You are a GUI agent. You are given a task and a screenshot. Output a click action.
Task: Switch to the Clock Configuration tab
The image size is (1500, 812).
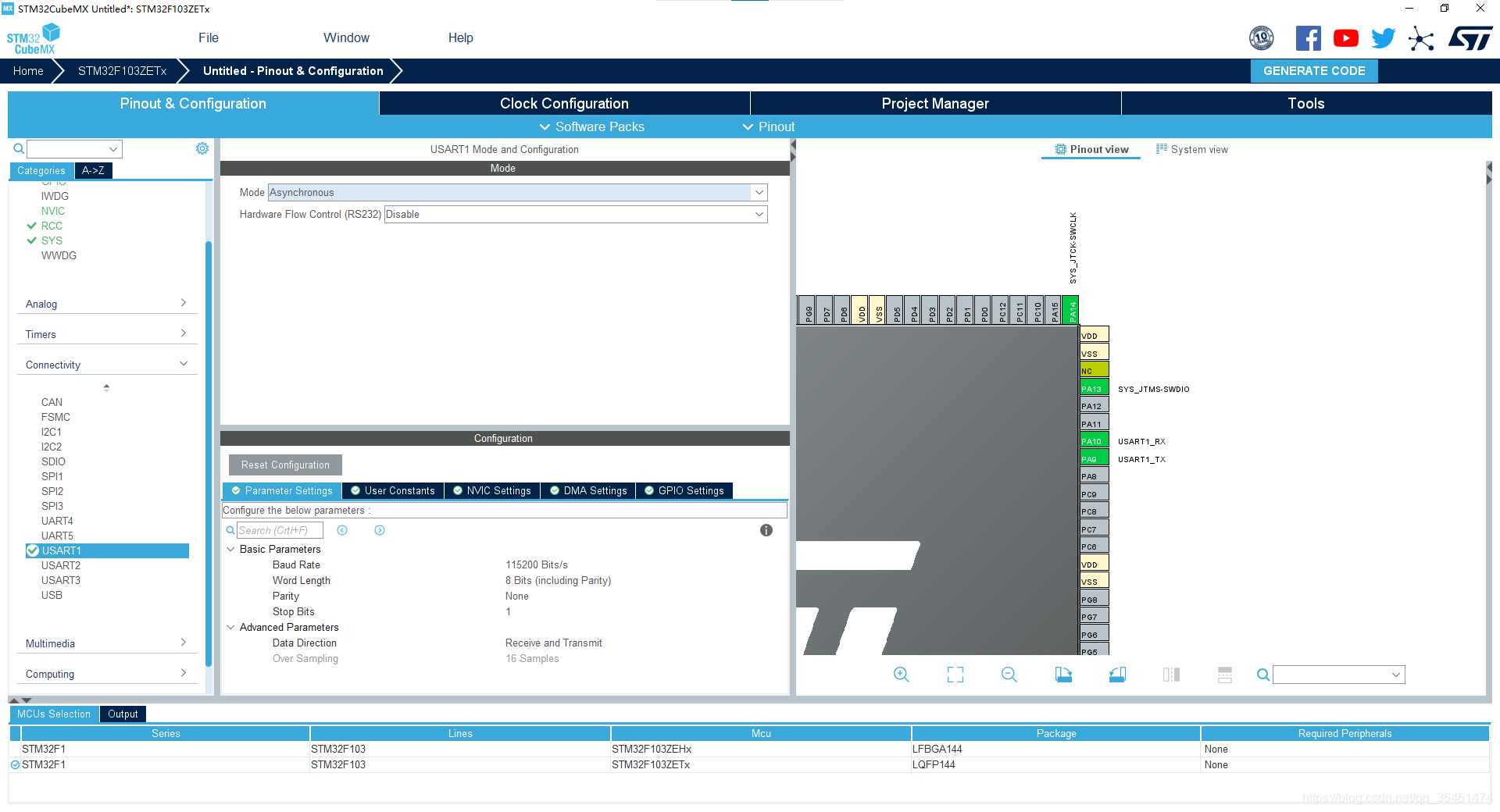click(x=564, y=103)
